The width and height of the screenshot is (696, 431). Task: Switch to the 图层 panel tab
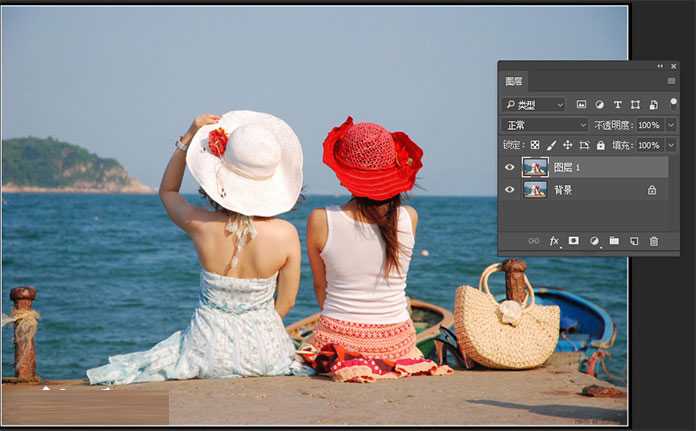click(514, 81)
